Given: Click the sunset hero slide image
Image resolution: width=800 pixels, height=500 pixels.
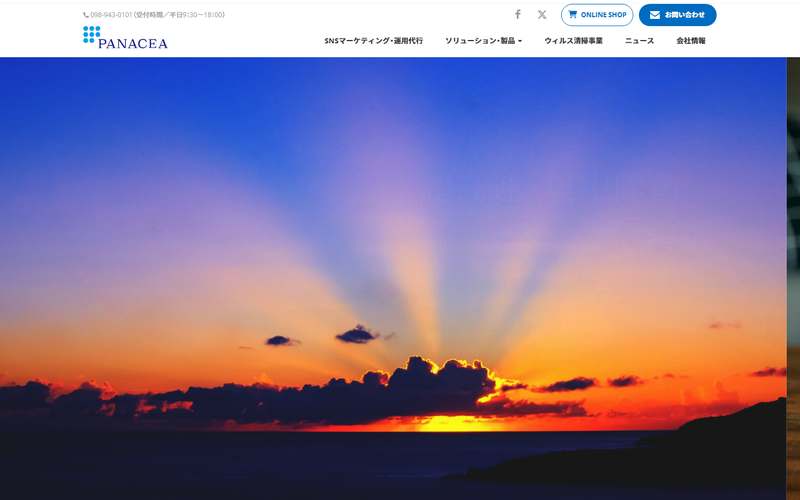Looking at the screenshot, I should [393, 279].
